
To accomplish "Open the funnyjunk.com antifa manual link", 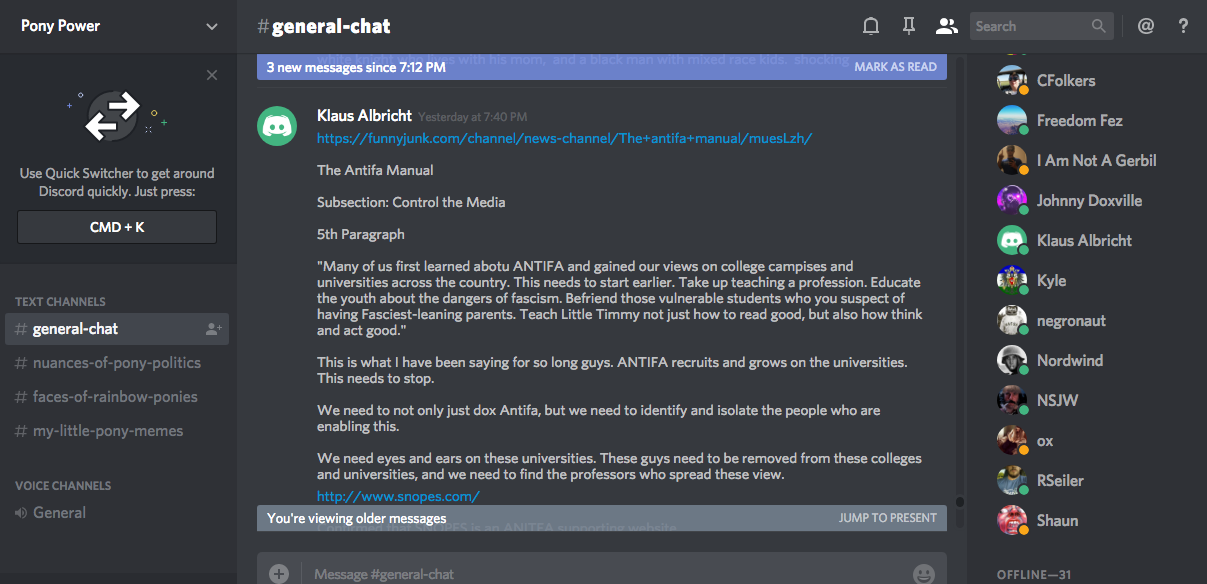I will pyautogui.click(x=564, y=138).
